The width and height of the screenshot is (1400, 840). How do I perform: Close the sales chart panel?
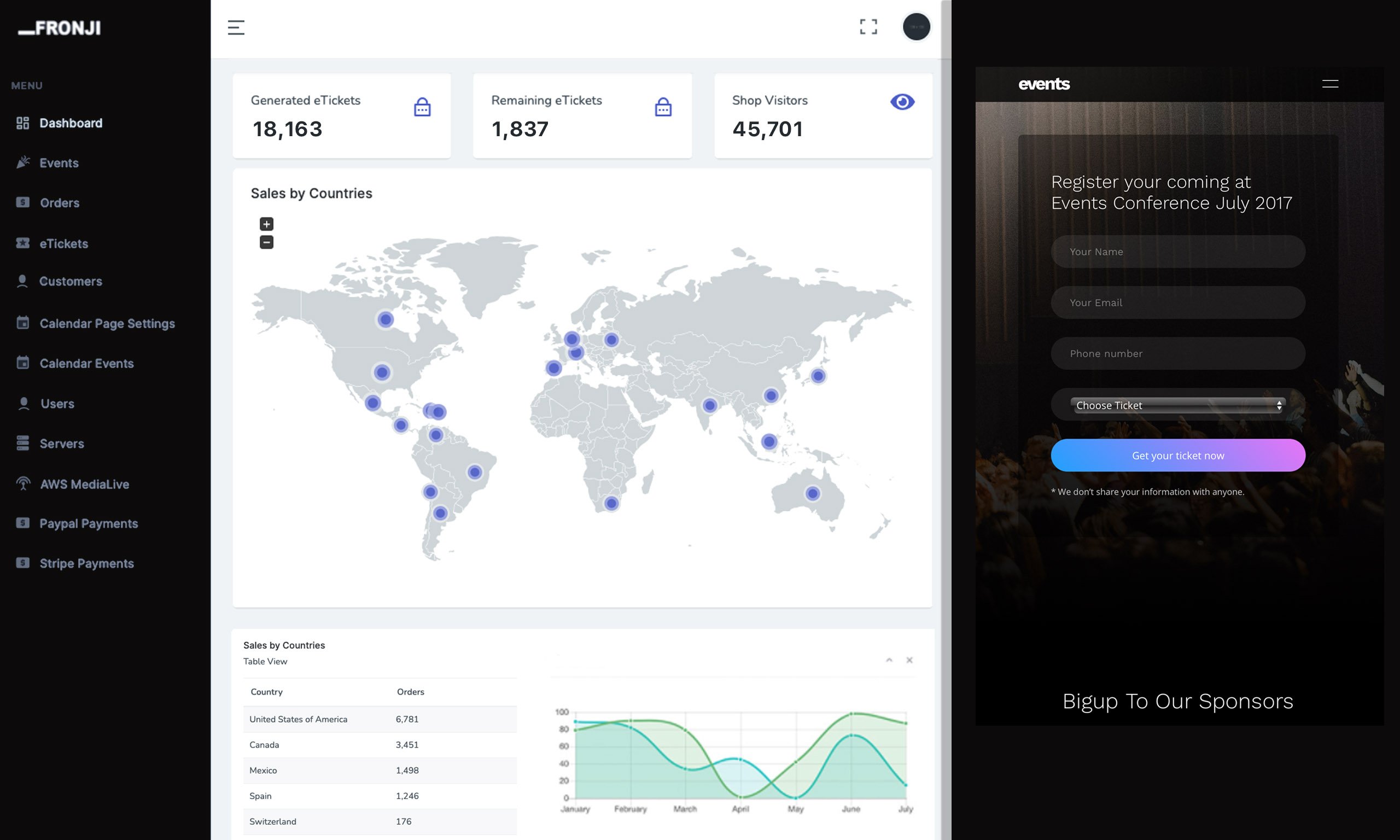909,660
